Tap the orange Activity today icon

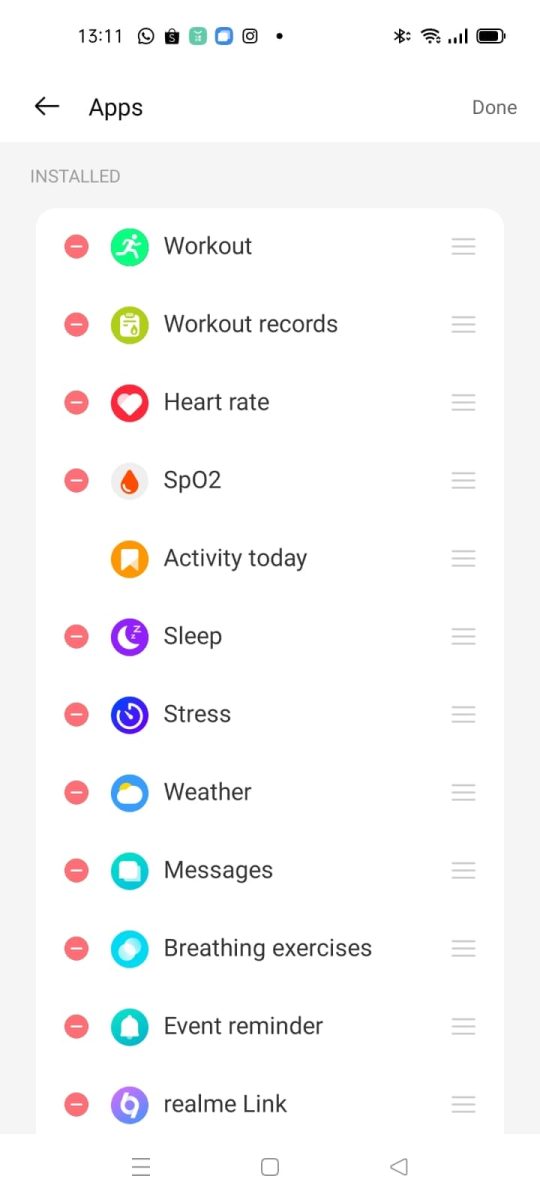pyautogui.click(x=129, y=558)
